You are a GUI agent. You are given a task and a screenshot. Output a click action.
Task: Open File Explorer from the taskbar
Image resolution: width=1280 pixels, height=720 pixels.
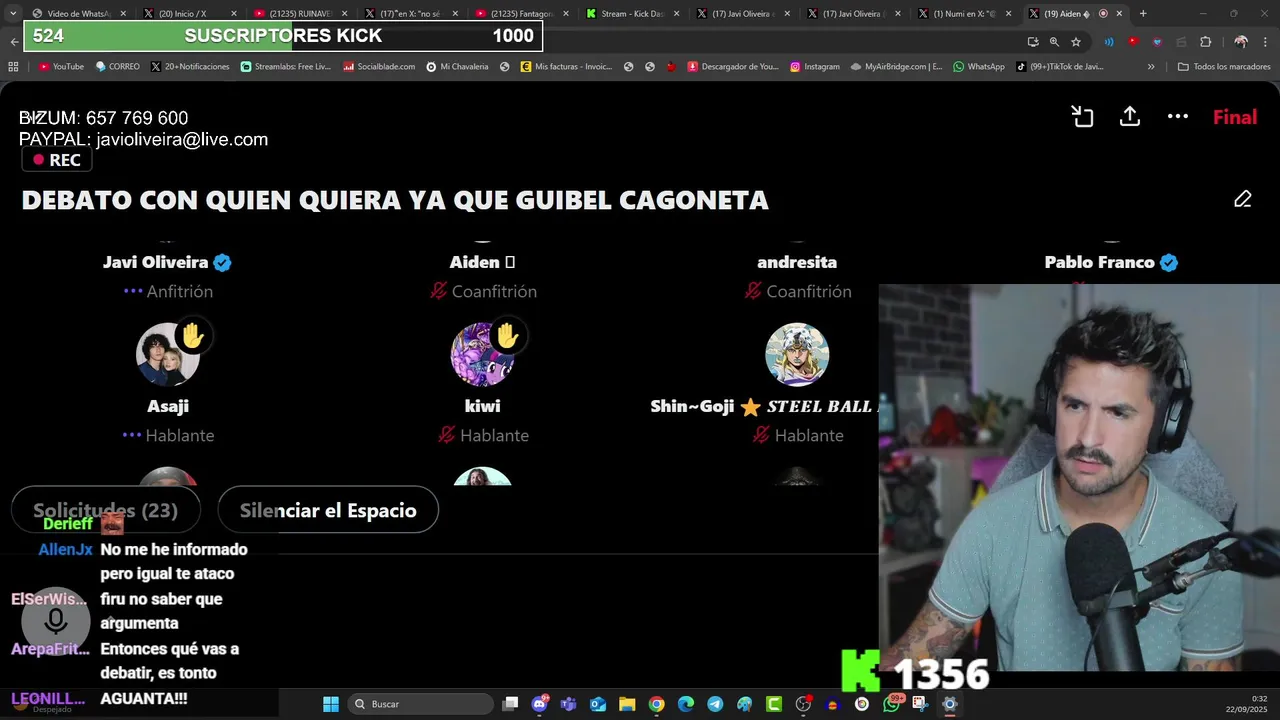(627, 704)
